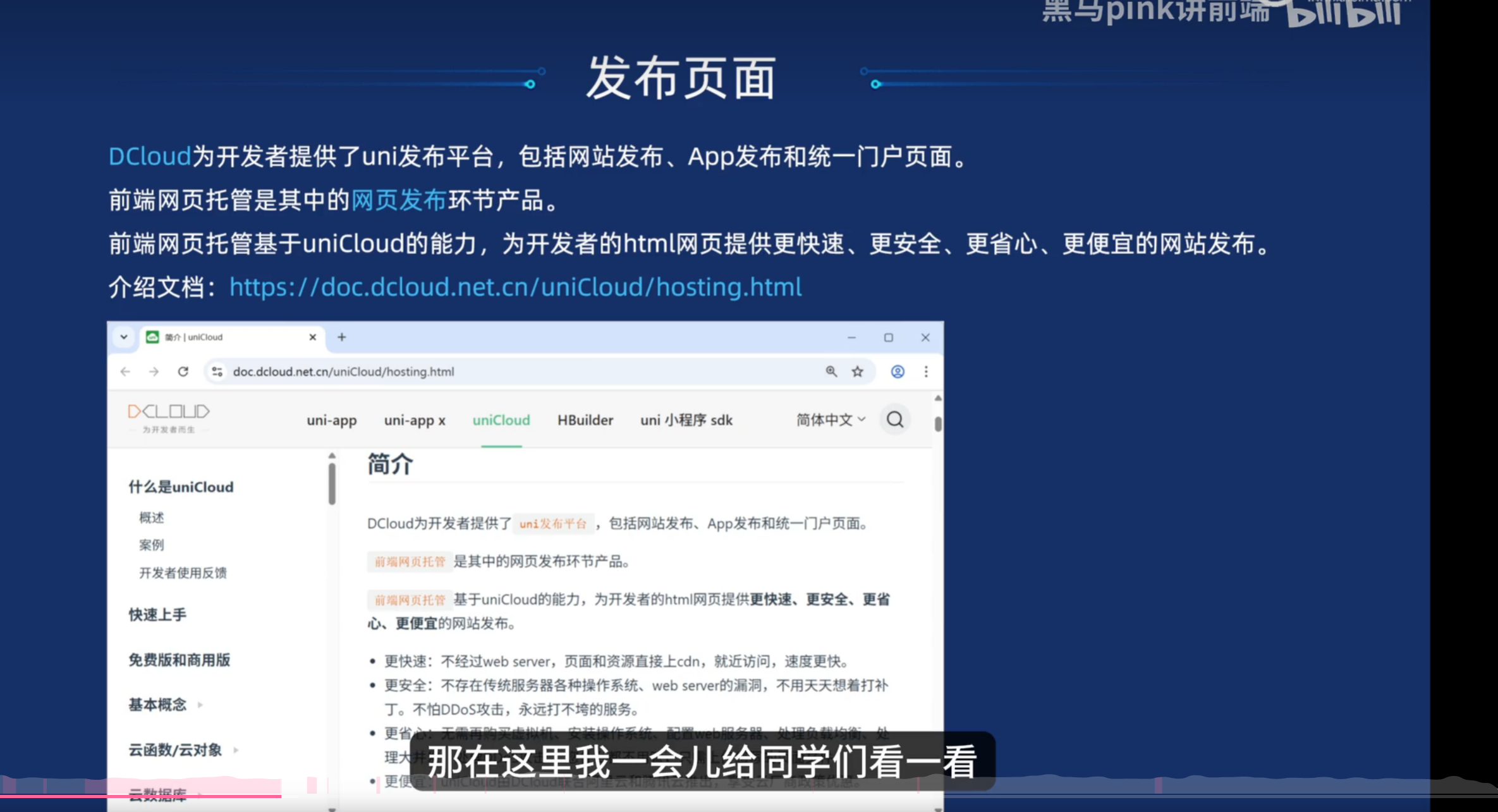The width and height of the screenshot is (1498, 812).
Task: Open 开发者使用反馈 sidebar page
Action: pyautogui.click(x=183, y=573)
